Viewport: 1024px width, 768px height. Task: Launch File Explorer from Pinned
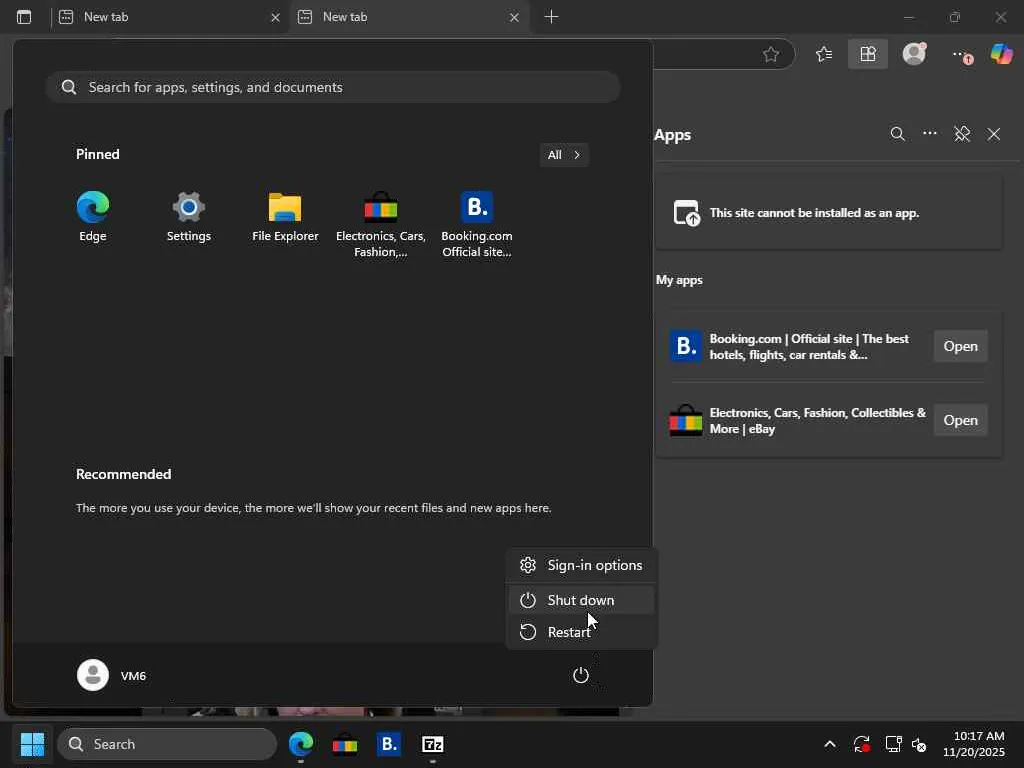point(285,217)
